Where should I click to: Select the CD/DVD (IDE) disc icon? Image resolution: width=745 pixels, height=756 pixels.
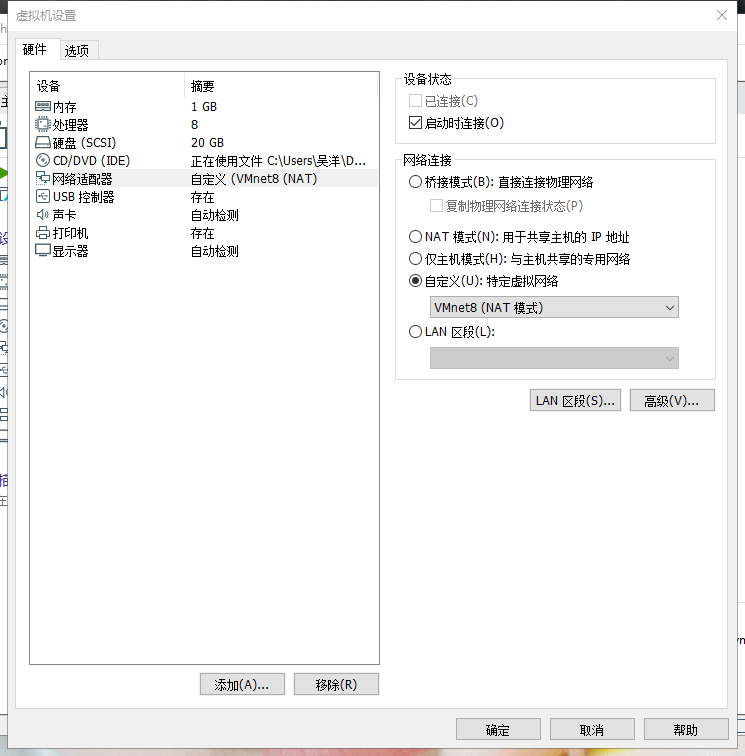(x=42, y=160)
